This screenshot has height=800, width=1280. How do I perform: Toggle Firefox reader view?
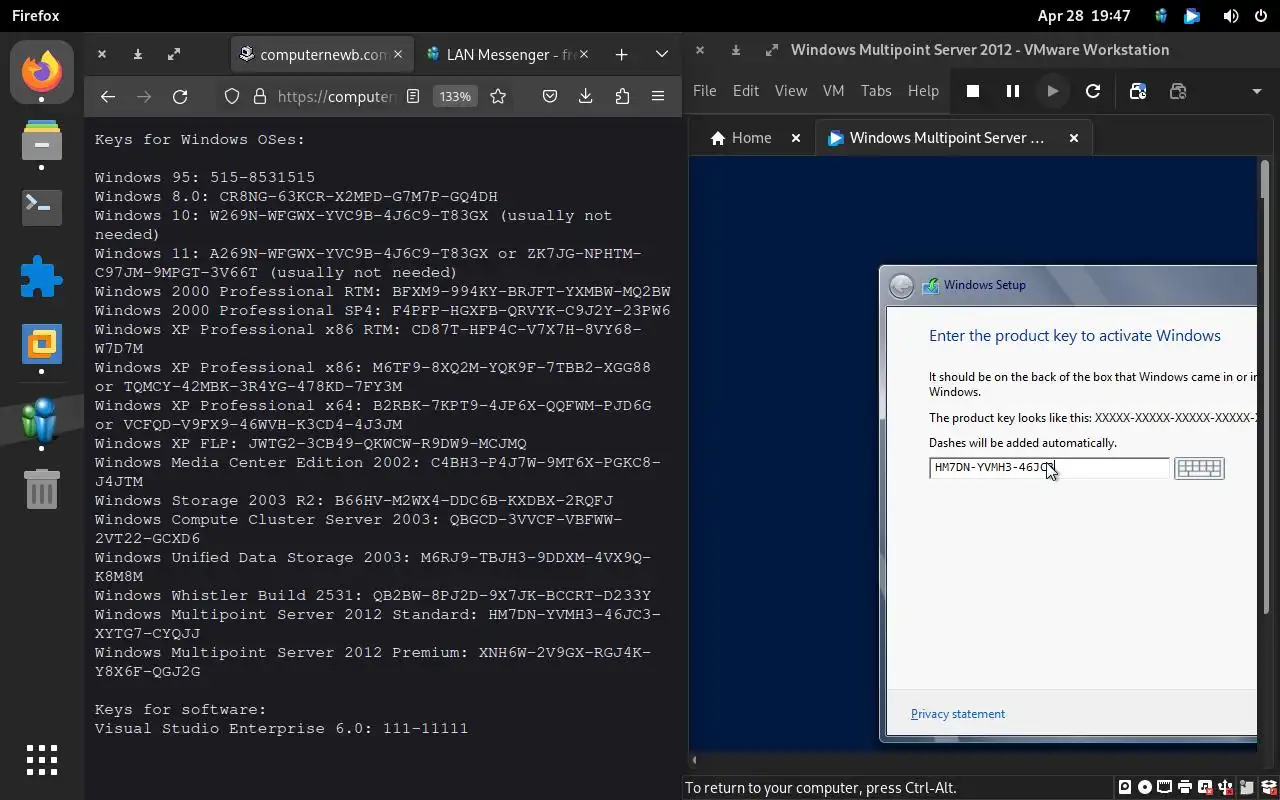pos(413,96)
